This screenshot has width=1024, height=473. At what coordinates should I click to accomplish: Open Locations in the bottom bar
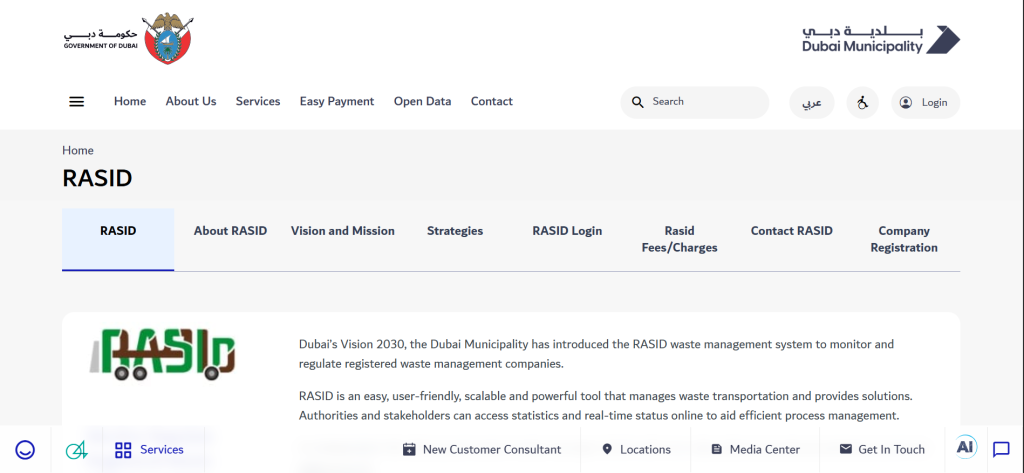point(636,449)
